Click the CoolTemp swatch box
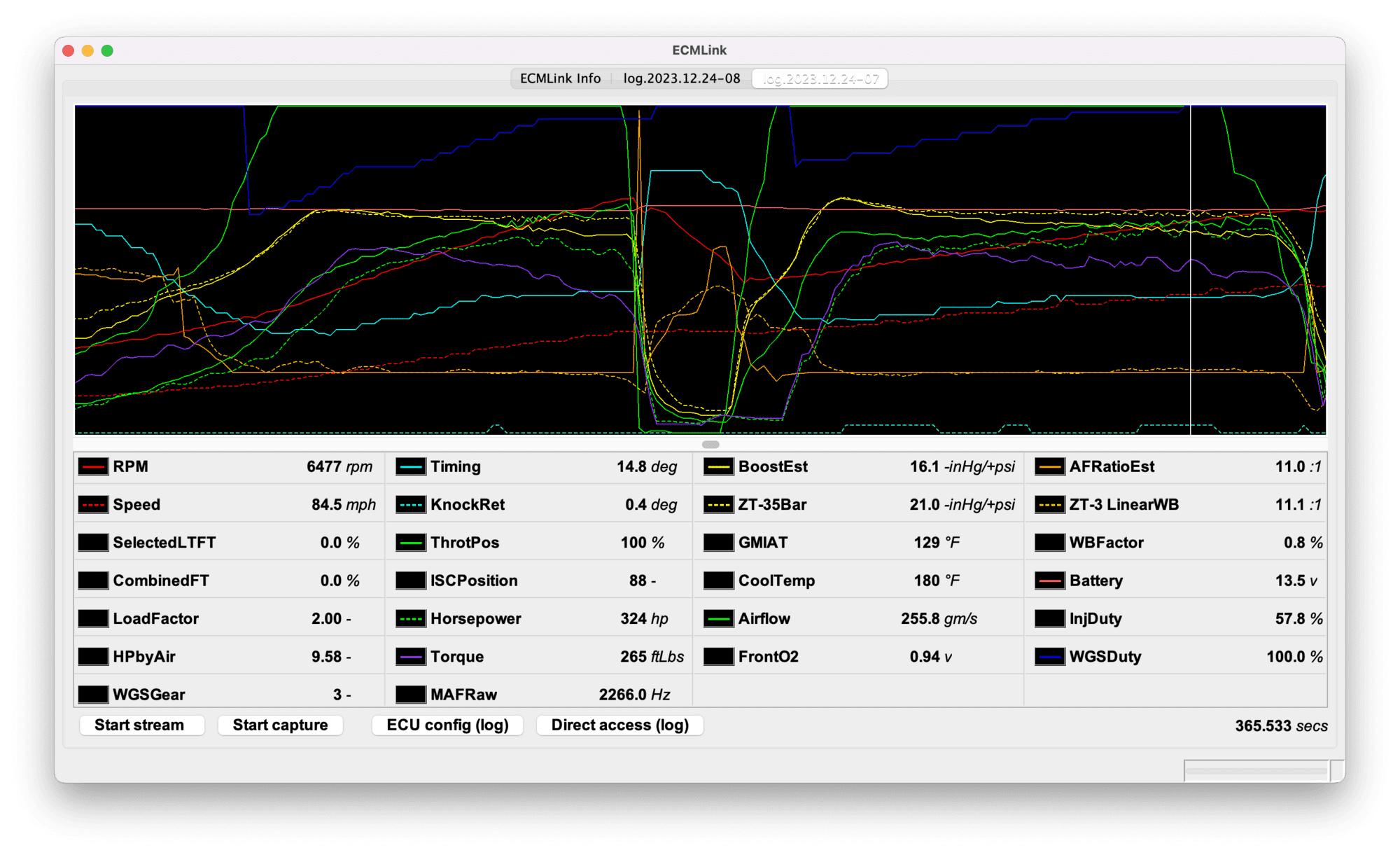The height and width of the screenshot is (855, 1400). [x=719, y=581]
